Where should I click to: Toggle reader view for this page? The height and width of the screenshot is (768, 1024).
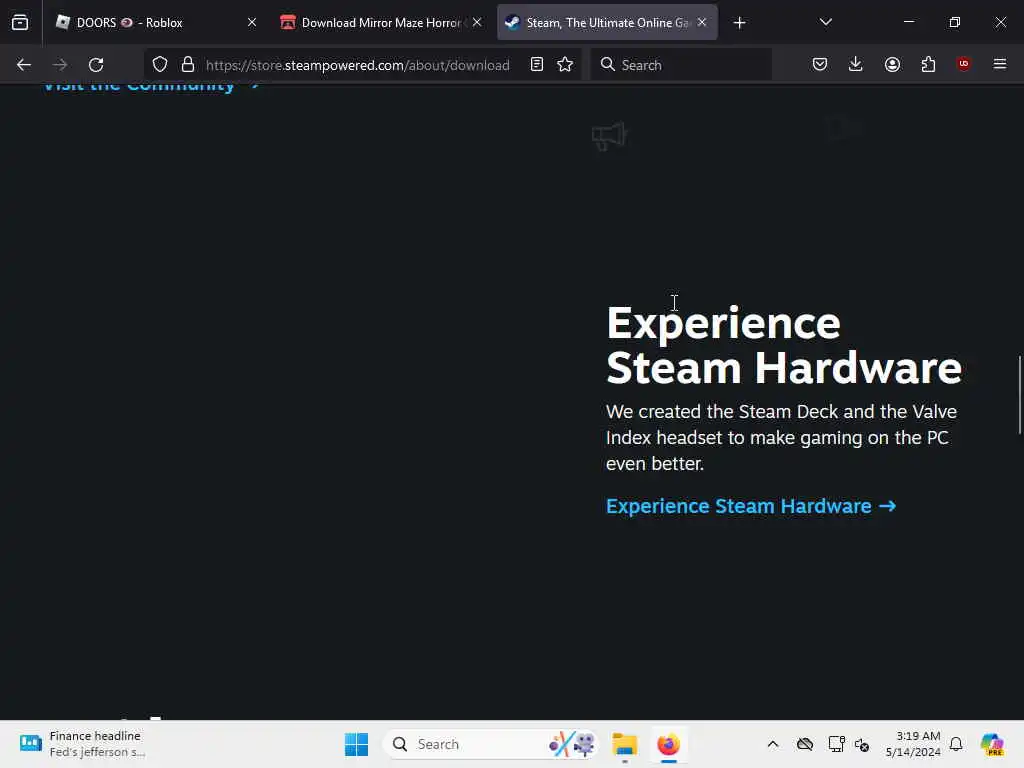tap(537, 65)
